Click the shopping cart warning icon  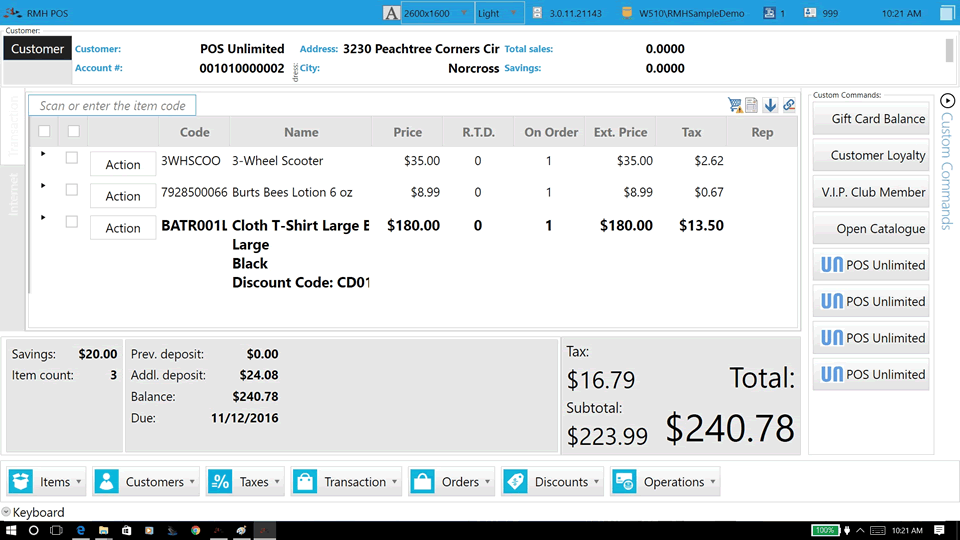[735, 105]
